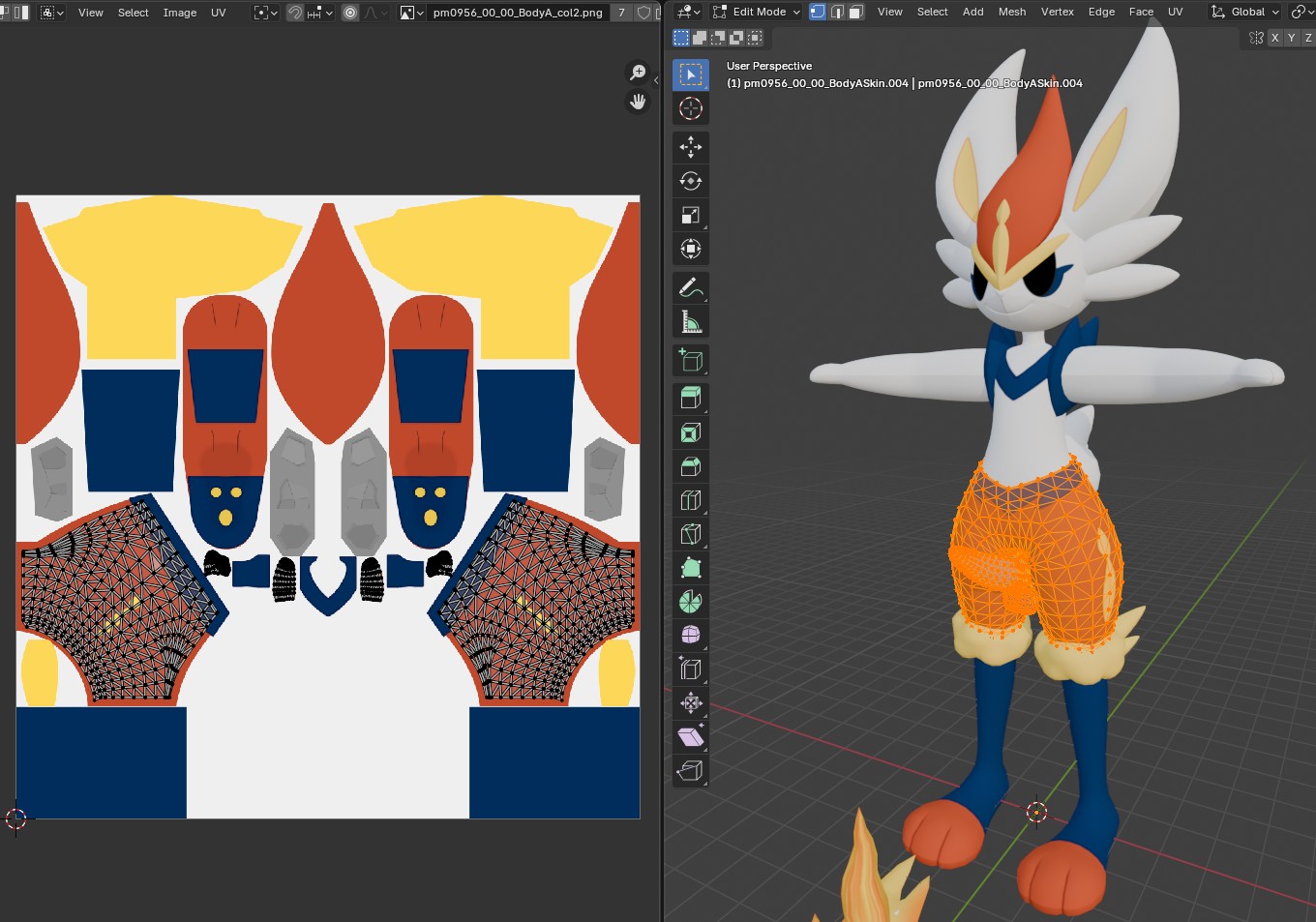Choose the Annotate pencil tool
The height and width of the screenshot is (922, 1316).
(691, 287)
